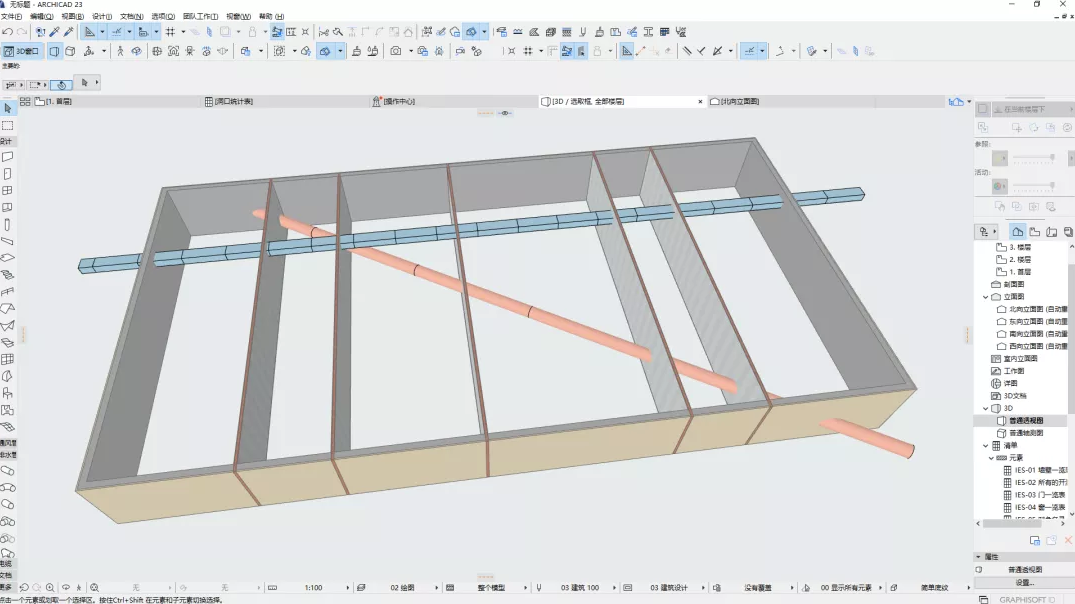
Task: Click the 设置... button in properties panel
Action: tap(1025, 582)
